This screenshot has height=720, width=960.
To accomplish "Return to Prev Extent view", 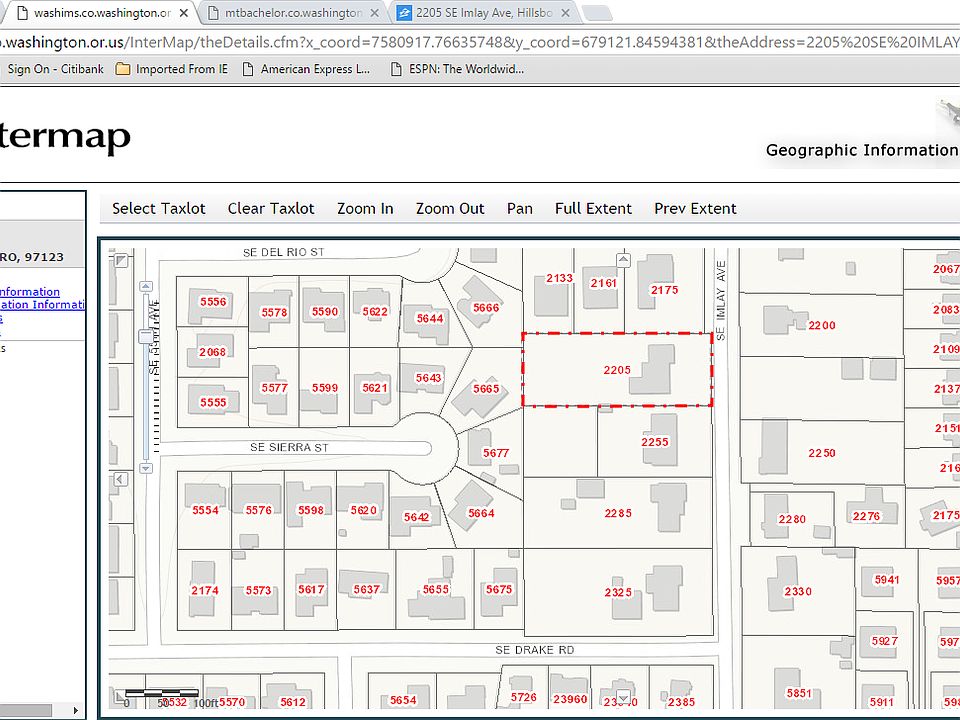I will 695,209.
